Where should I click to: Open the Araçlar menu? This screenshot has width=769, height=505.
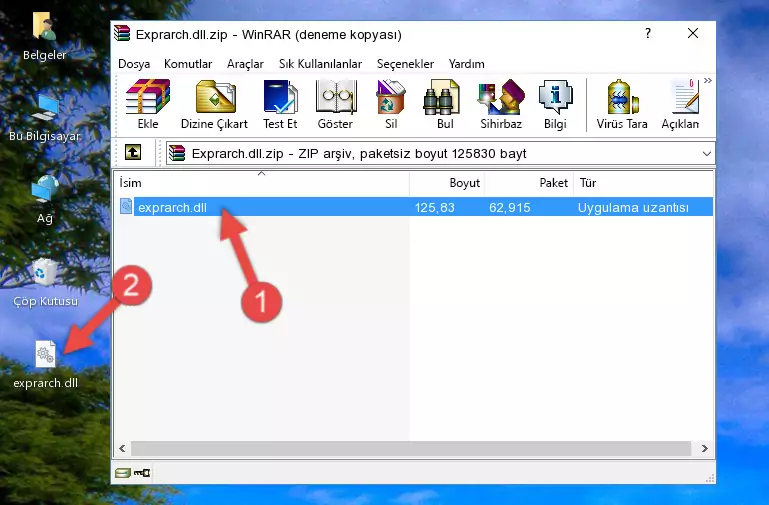[245, 64]
